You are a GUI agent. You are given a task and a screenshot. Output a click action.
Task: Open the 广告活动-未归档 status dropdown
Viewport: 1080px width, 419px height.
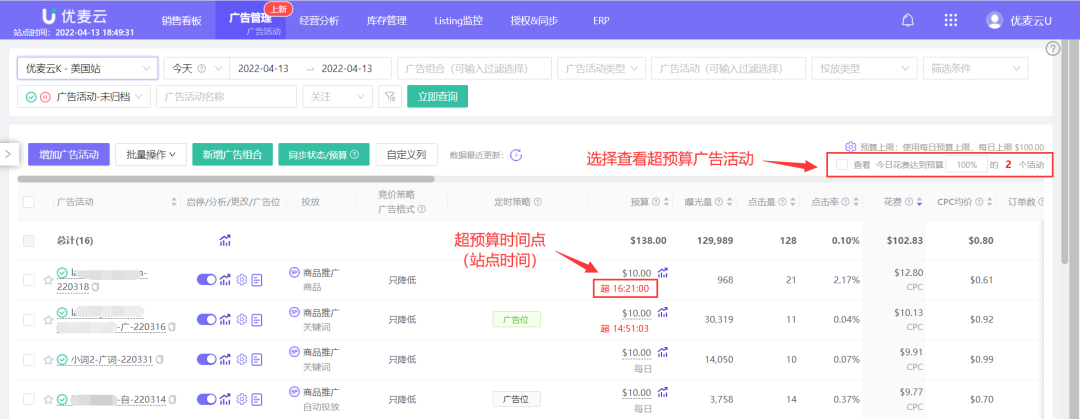(84, 96)
